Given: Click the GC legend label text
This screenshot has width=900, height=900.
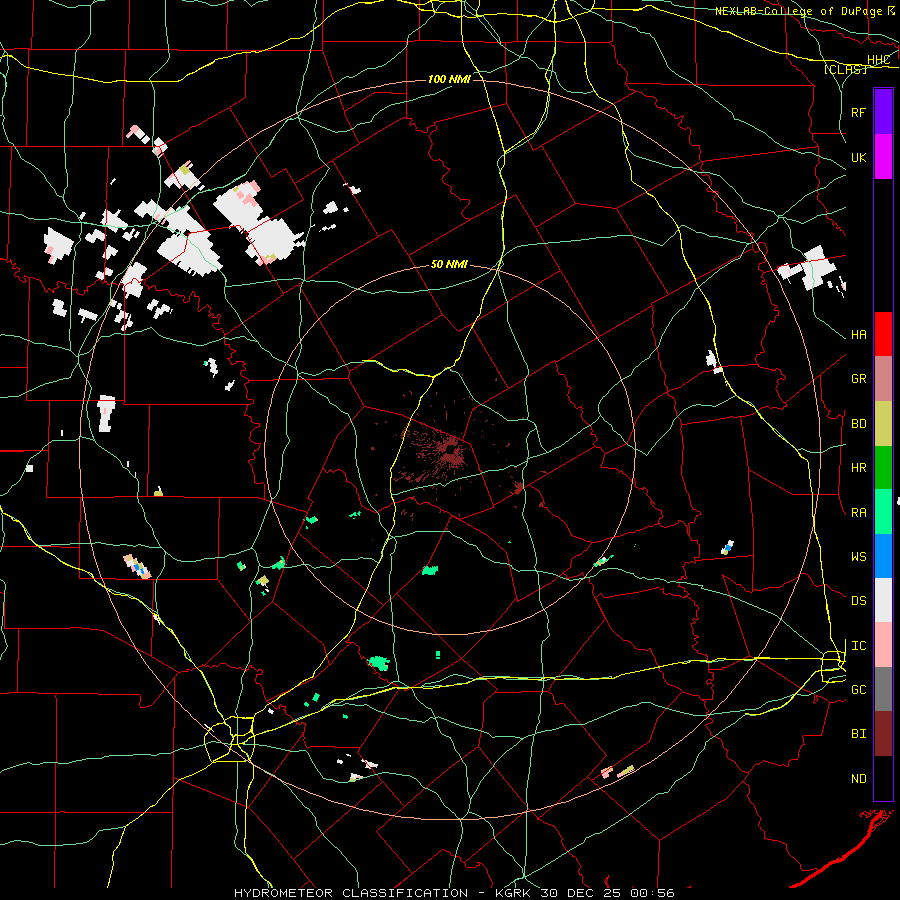Looking at the screenshot, I should (x=858, y=690).
